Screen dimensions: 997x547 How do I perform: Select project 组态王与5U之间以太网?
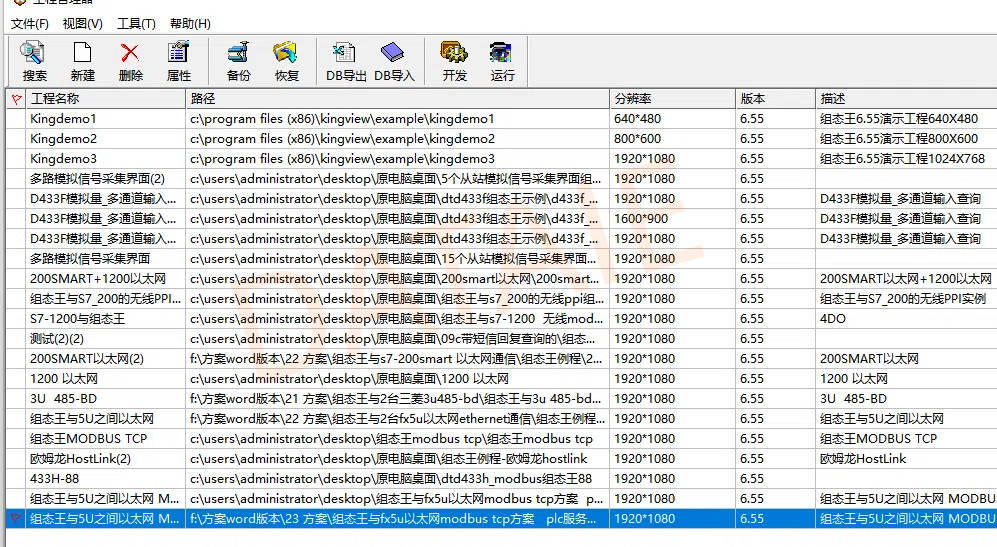92,419
